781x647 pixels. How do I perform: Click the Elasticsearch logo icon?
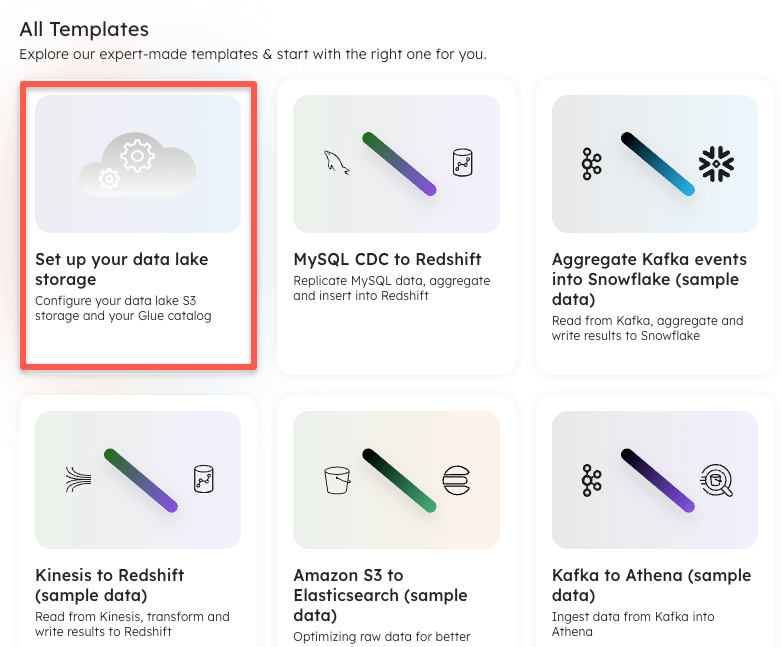coord(456,480)
